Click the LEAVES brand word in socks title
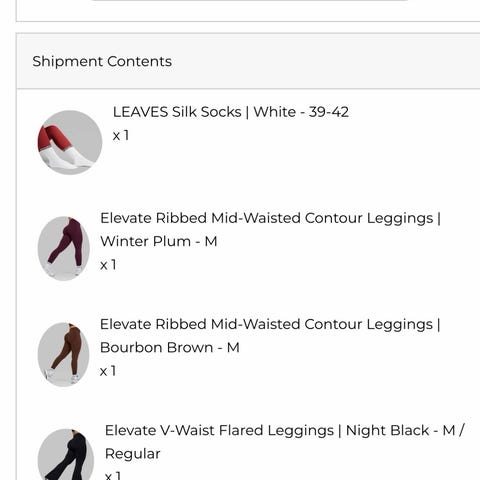480x480 pixels. pyautogui.click(x=140, y=112)
